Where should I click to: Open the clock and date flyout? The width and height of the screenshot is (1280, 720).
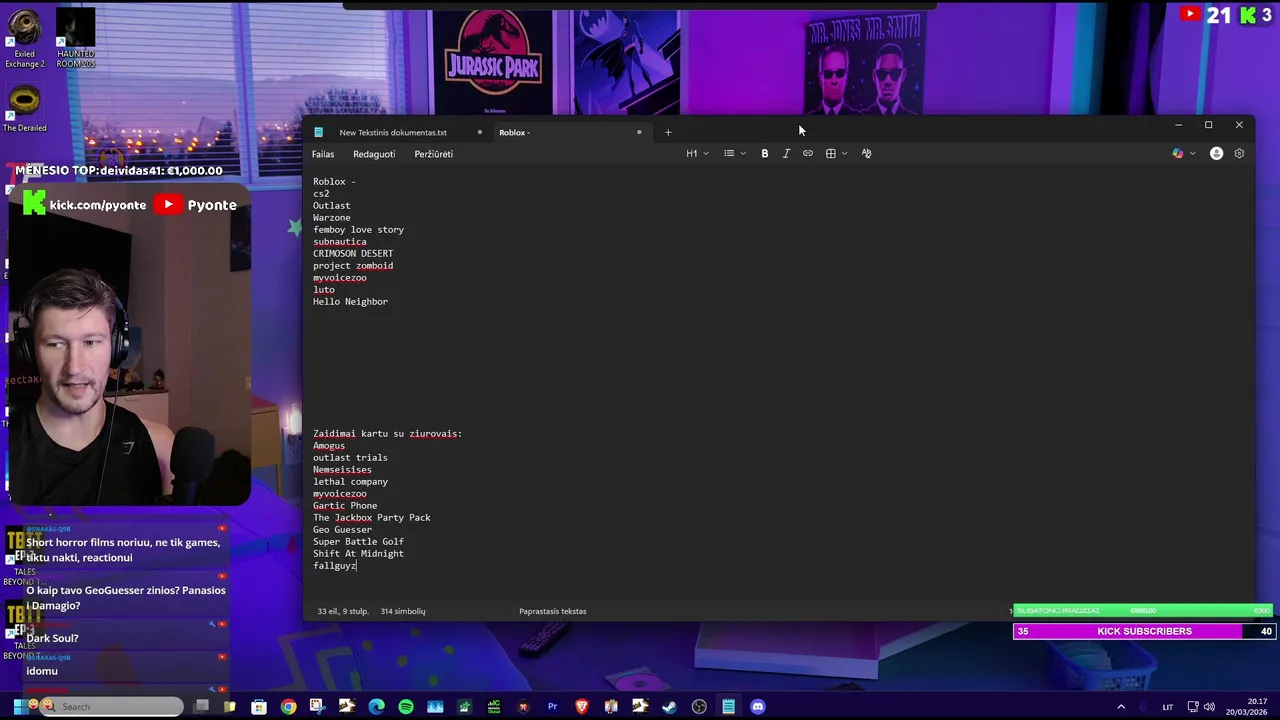point(1244,707)
